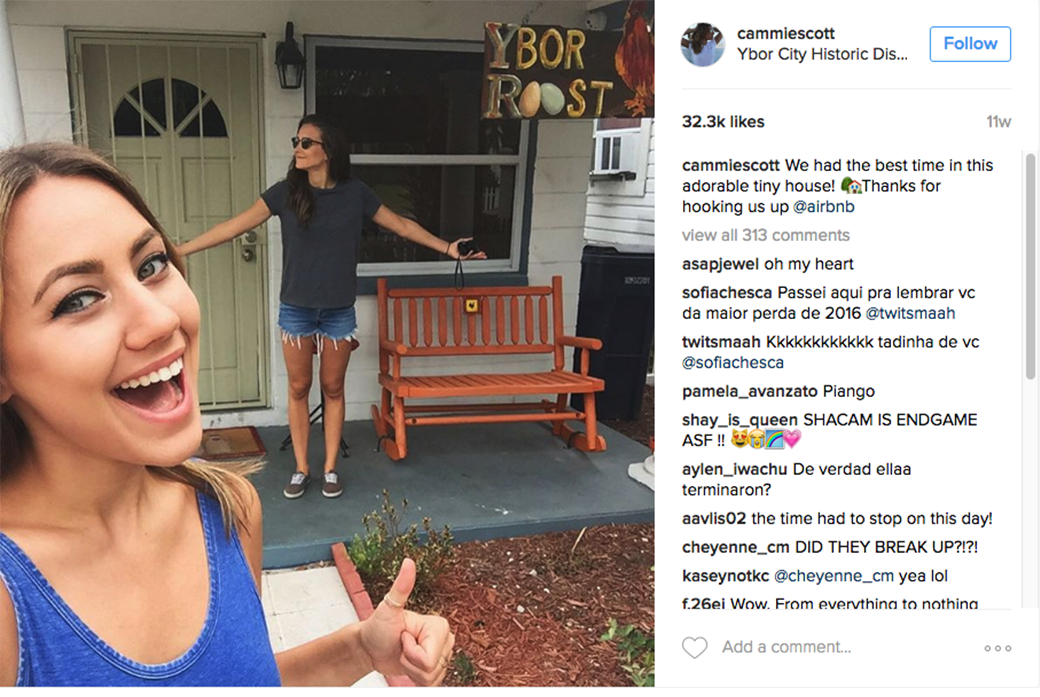Open the cammiescott username in header
Image resolution: width=1040 pixels, height=697 pixels.
[x=785, y=33]
